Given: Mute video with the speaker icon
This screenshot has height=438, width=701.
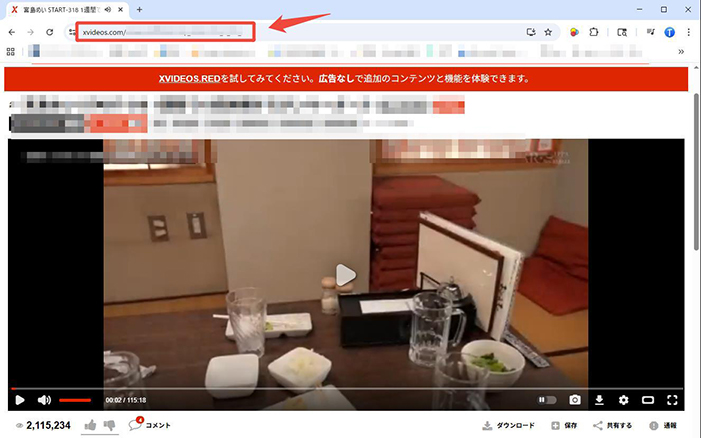Looking at the screenshot, I should point(44,400).
